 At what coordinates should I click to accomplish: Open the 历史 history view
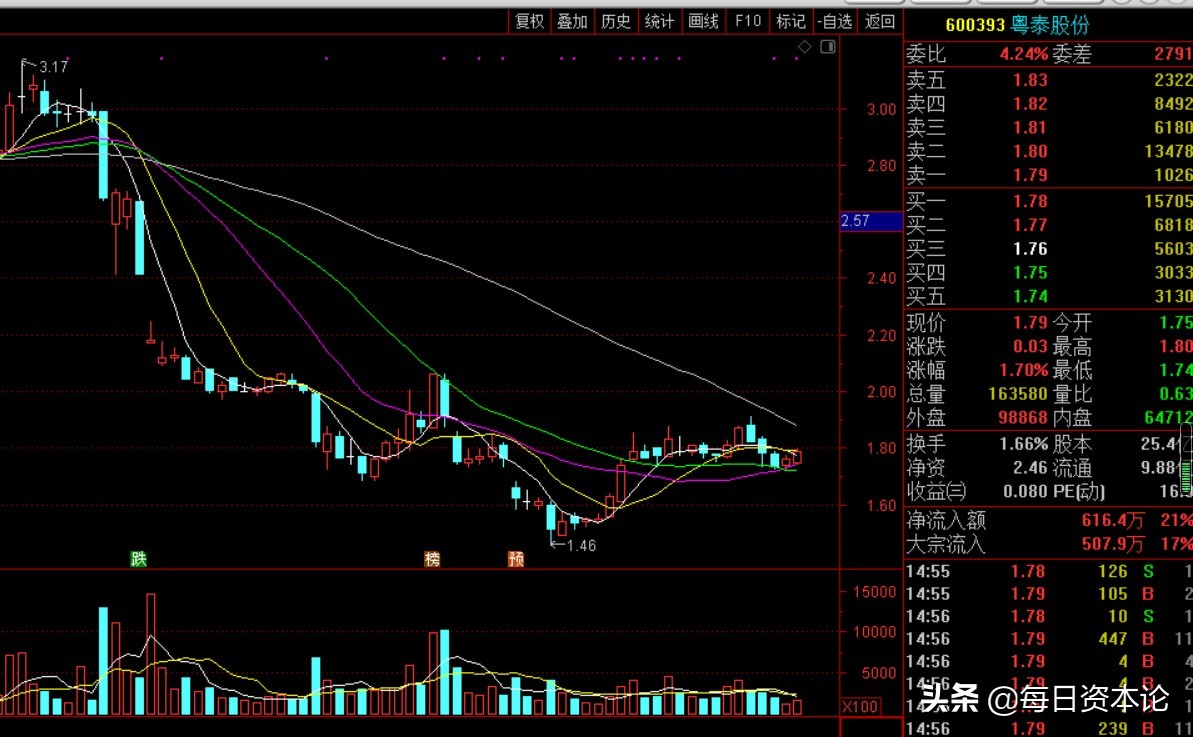click(616, 21)
